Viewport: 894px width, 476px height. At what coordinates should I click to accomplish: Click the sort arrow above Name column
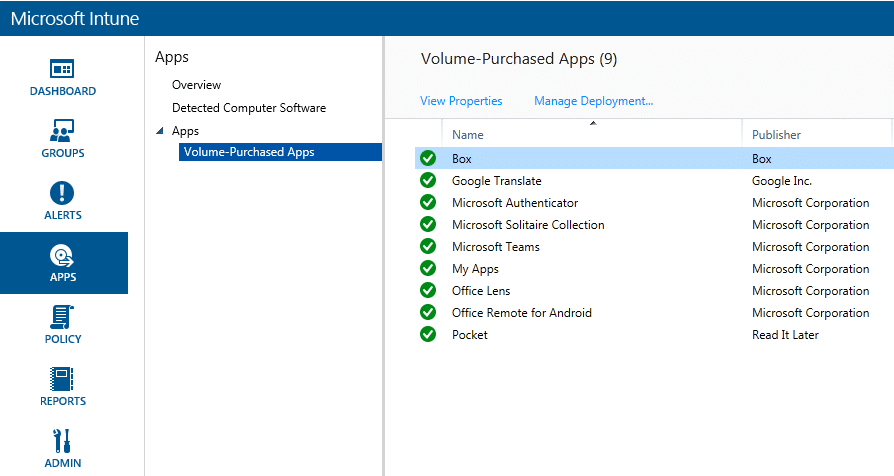pyautogui.click(x=593, y=123)
